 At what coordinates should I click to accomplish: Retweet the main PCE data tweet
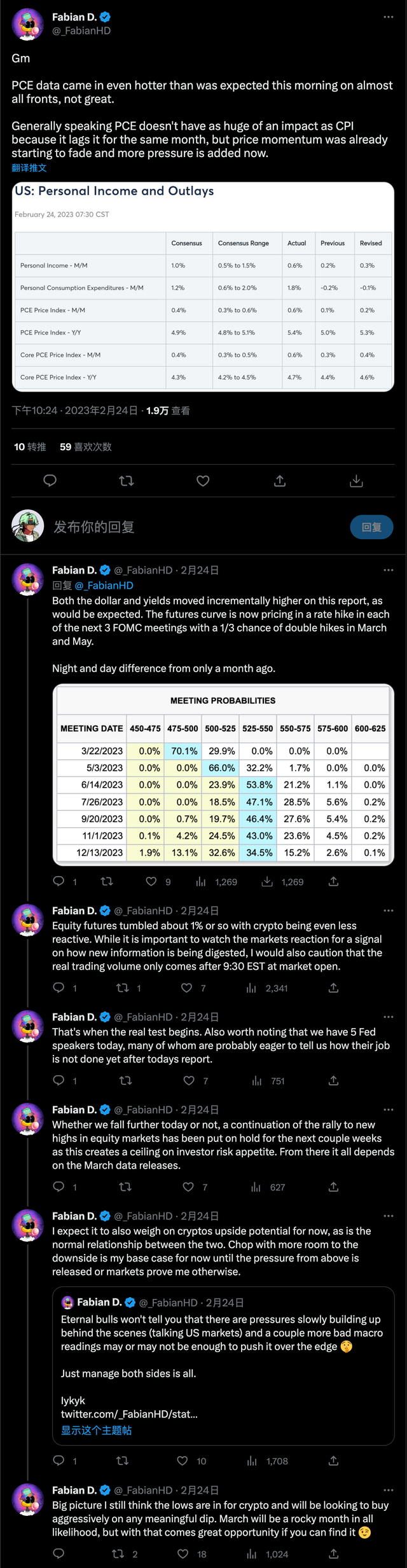(x=127, y=481)
